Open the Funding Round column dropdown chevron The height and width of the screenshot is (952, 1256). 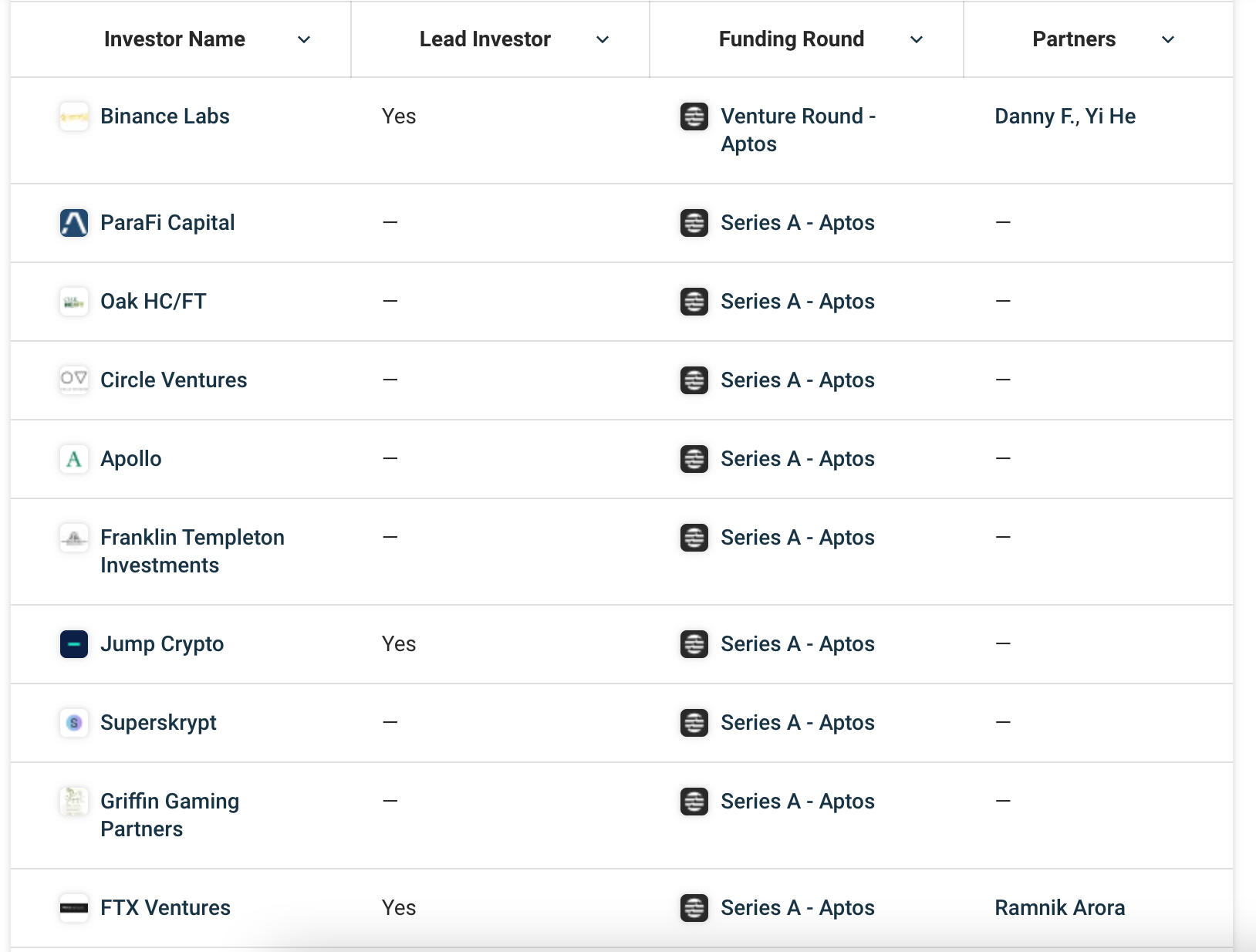coord(917,39)
